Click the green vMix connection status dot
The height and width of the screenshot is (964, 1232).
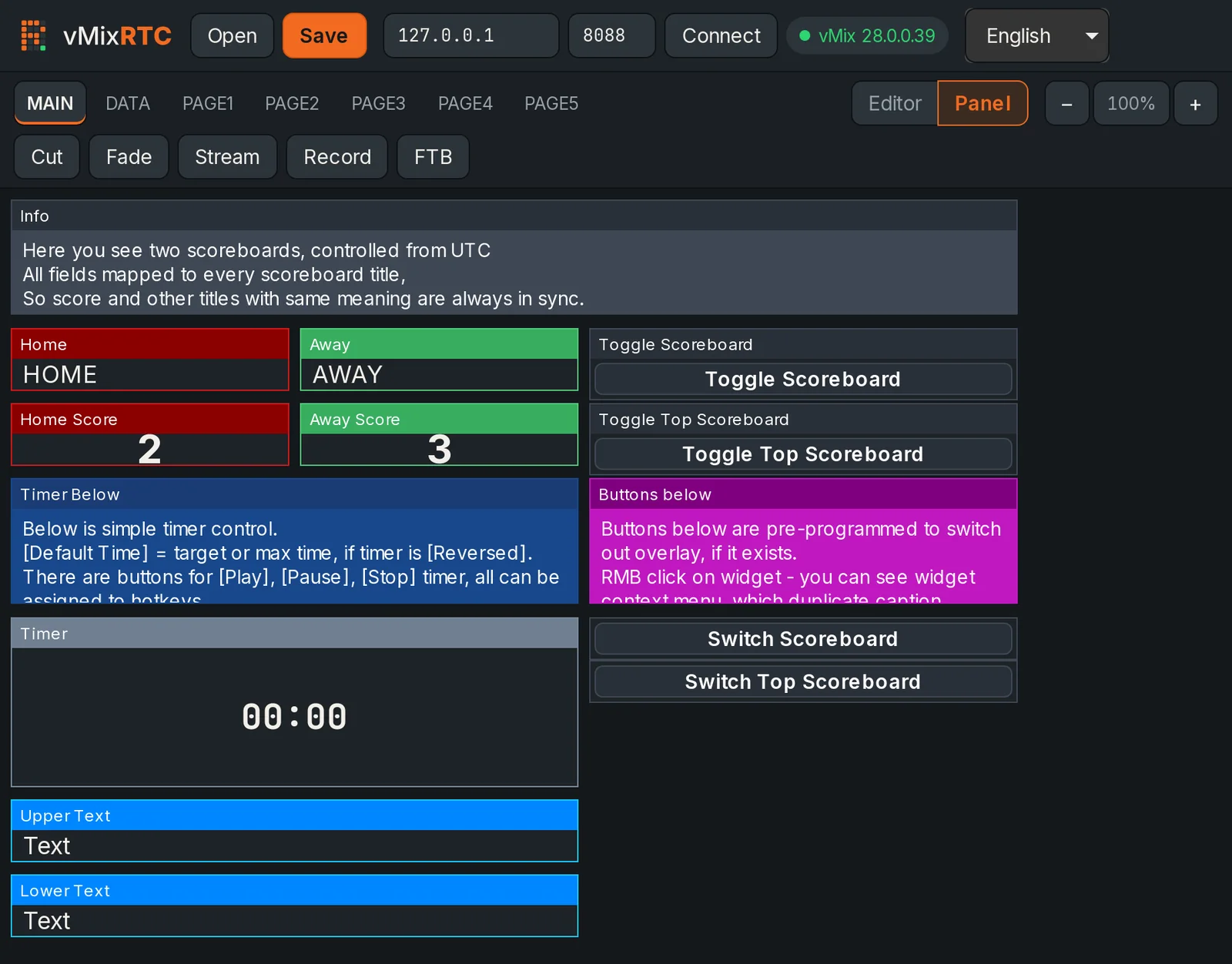click(x=805, y=35)
